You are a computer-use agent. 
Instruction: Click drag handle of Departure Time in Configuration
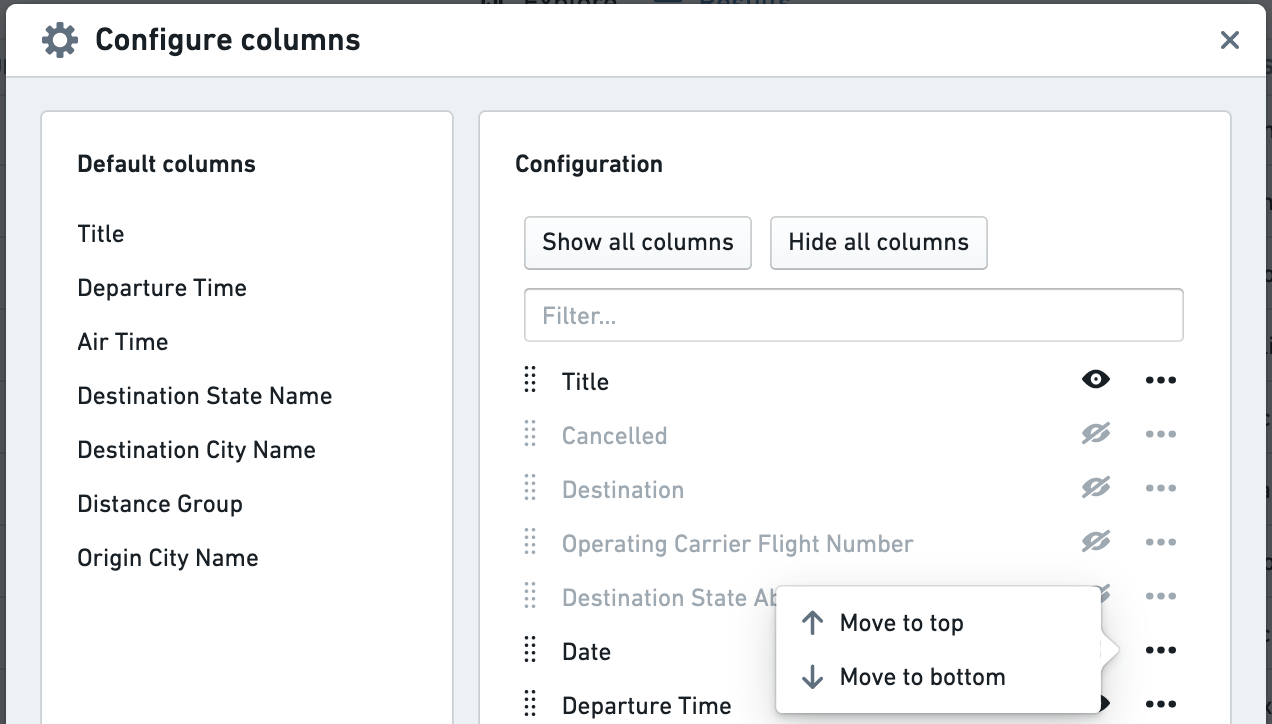[x=530, y=704]
